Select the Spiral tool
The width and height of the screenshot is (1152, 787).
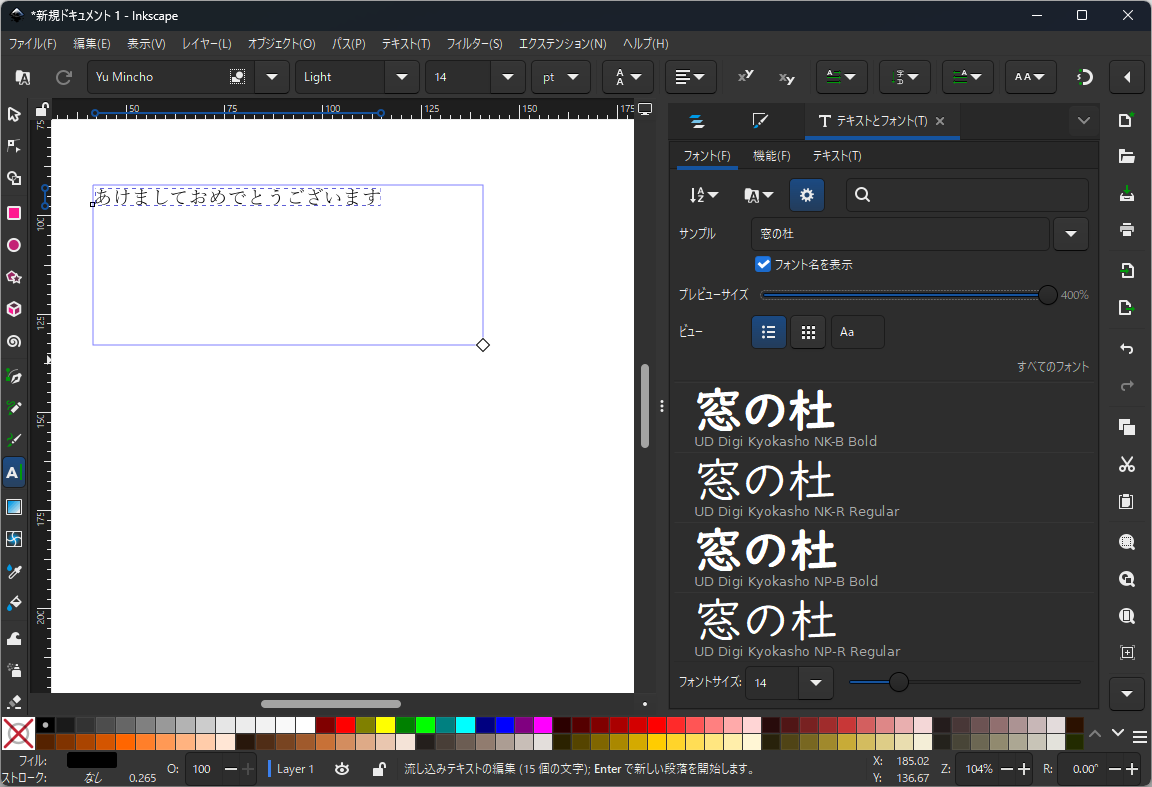pos(14,342)
